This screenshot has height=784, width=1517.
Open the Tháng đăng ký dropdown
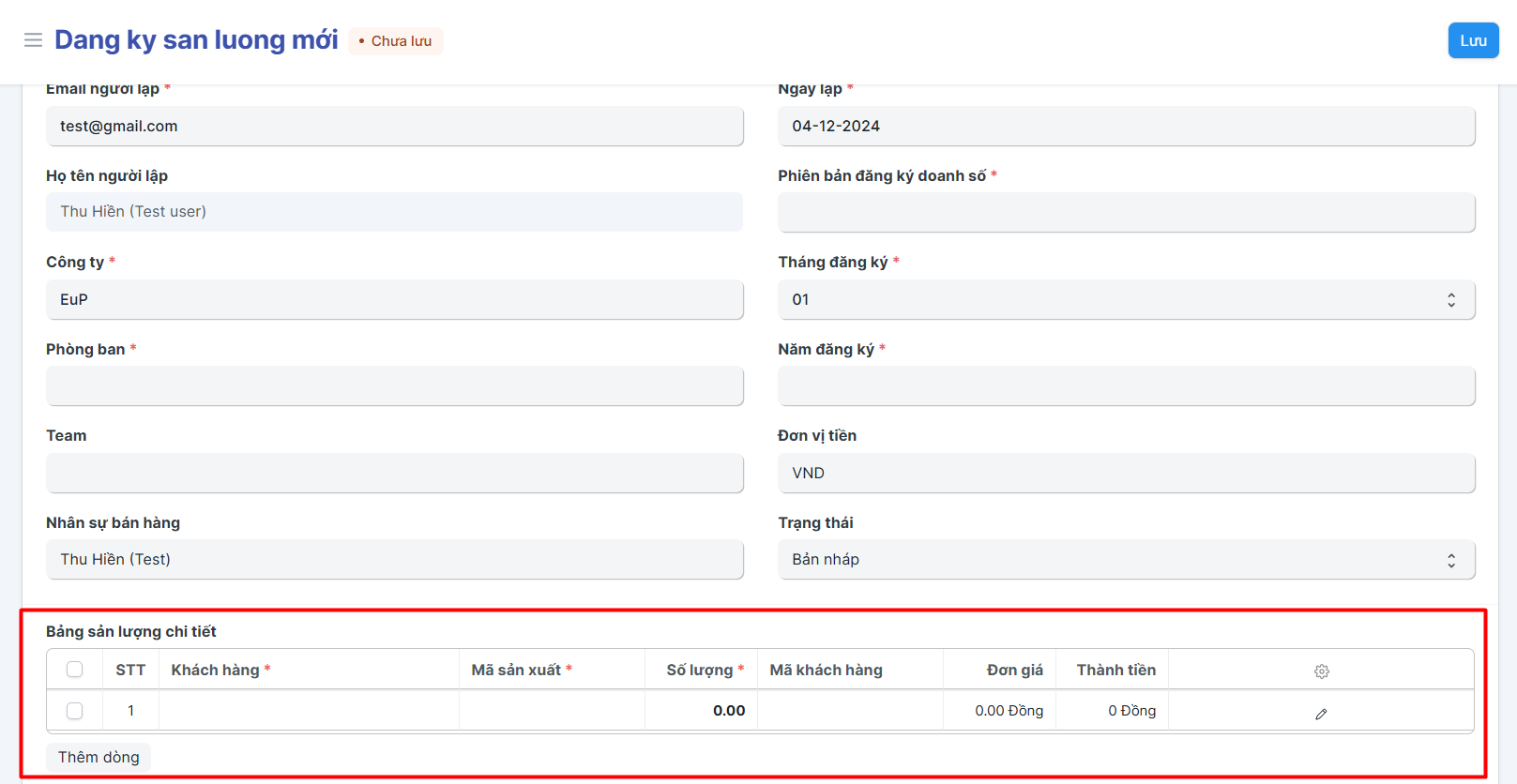(1126, 300)
